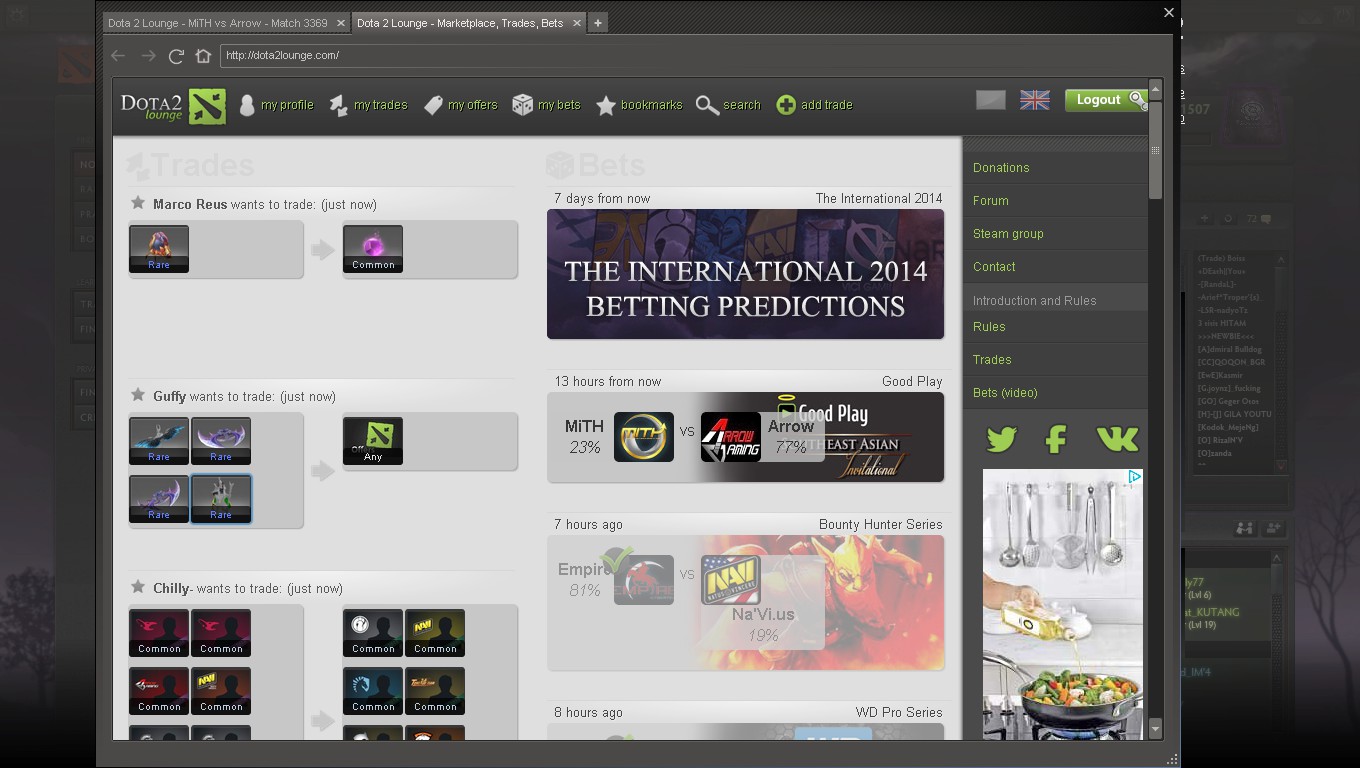
Task: Click the Introduction and Rules heading
Action: click(x=1035, y=300)
